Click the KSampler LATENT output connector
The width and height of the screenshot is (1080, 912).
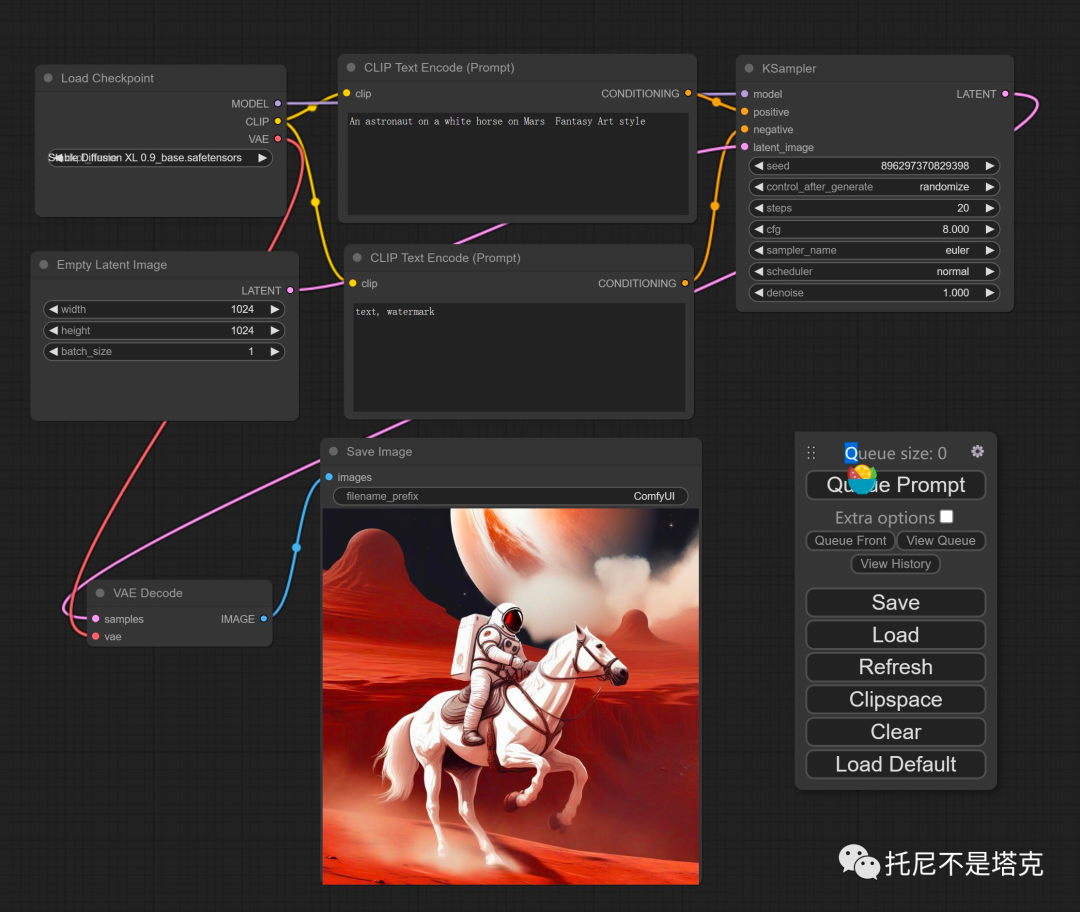pyautogui.click(x=1005, y=94)
